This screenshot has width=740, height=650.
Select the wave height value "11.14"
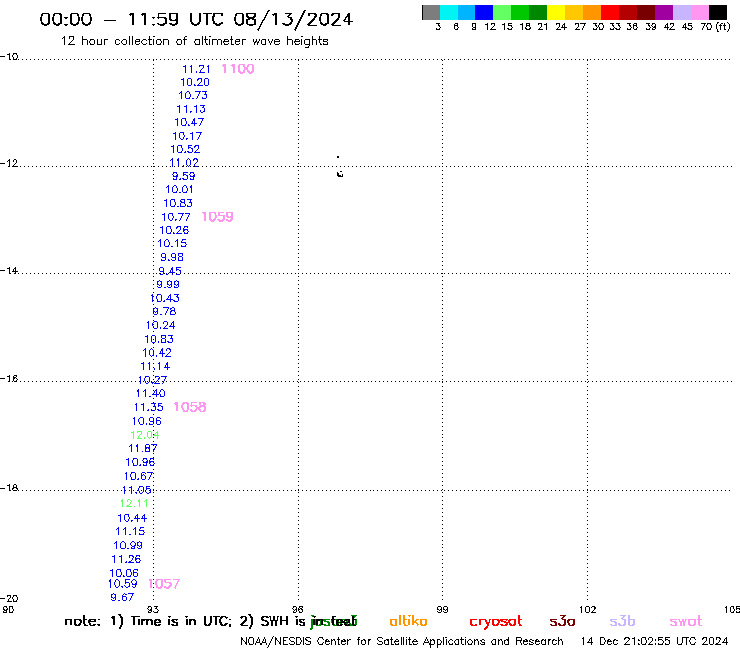coord(155,366)
